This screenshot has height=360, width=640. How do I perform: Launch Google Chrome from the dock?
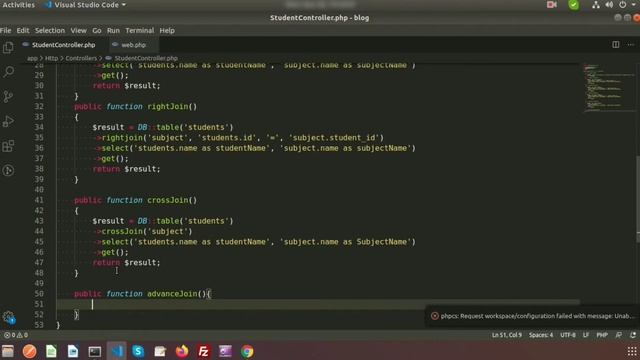pos(247,351)
